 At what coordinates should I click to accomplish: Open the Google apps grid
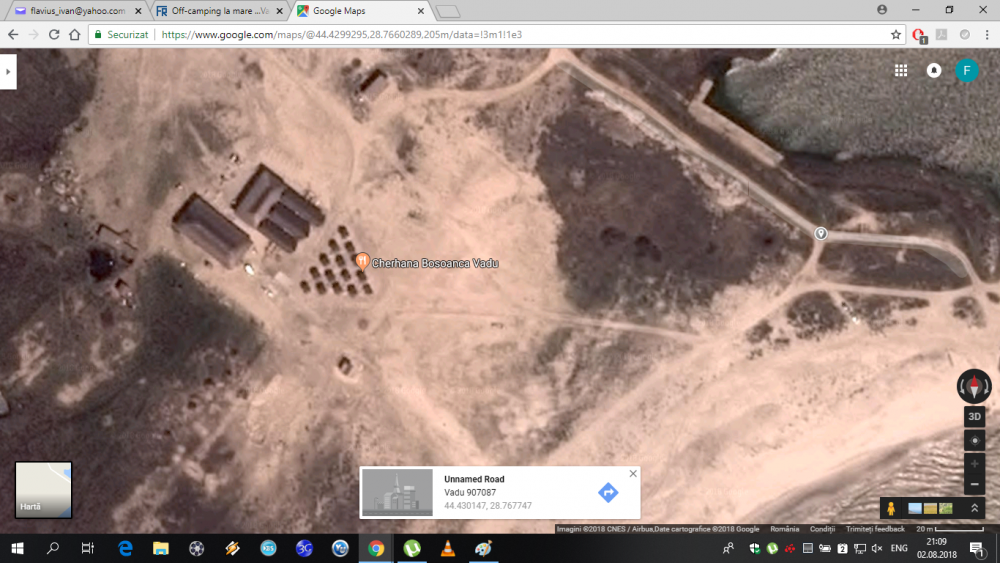click(901, 71)
